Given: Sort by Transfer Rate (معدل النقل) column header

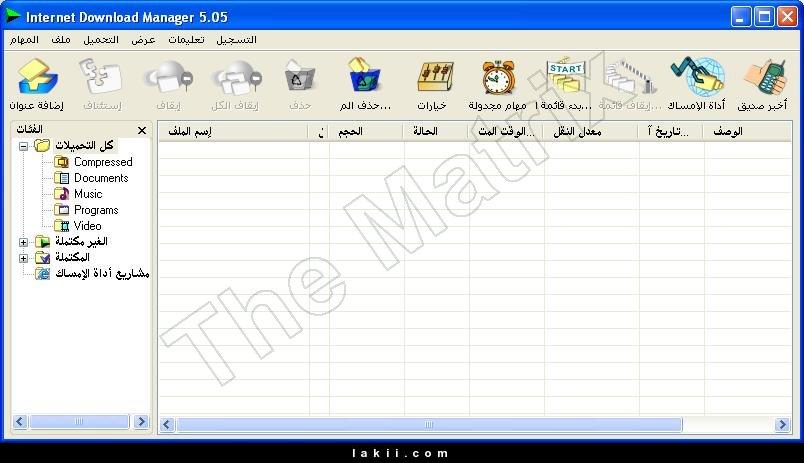Looking at the screenshot, I should pos(591,131).
